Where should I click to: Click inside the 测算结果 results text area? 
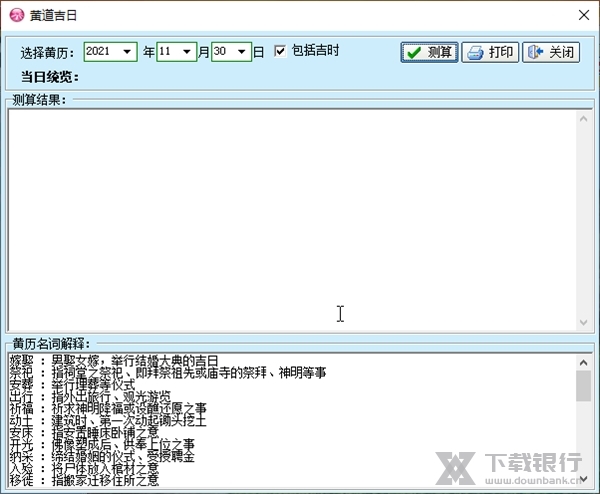(x=290, y=215)
